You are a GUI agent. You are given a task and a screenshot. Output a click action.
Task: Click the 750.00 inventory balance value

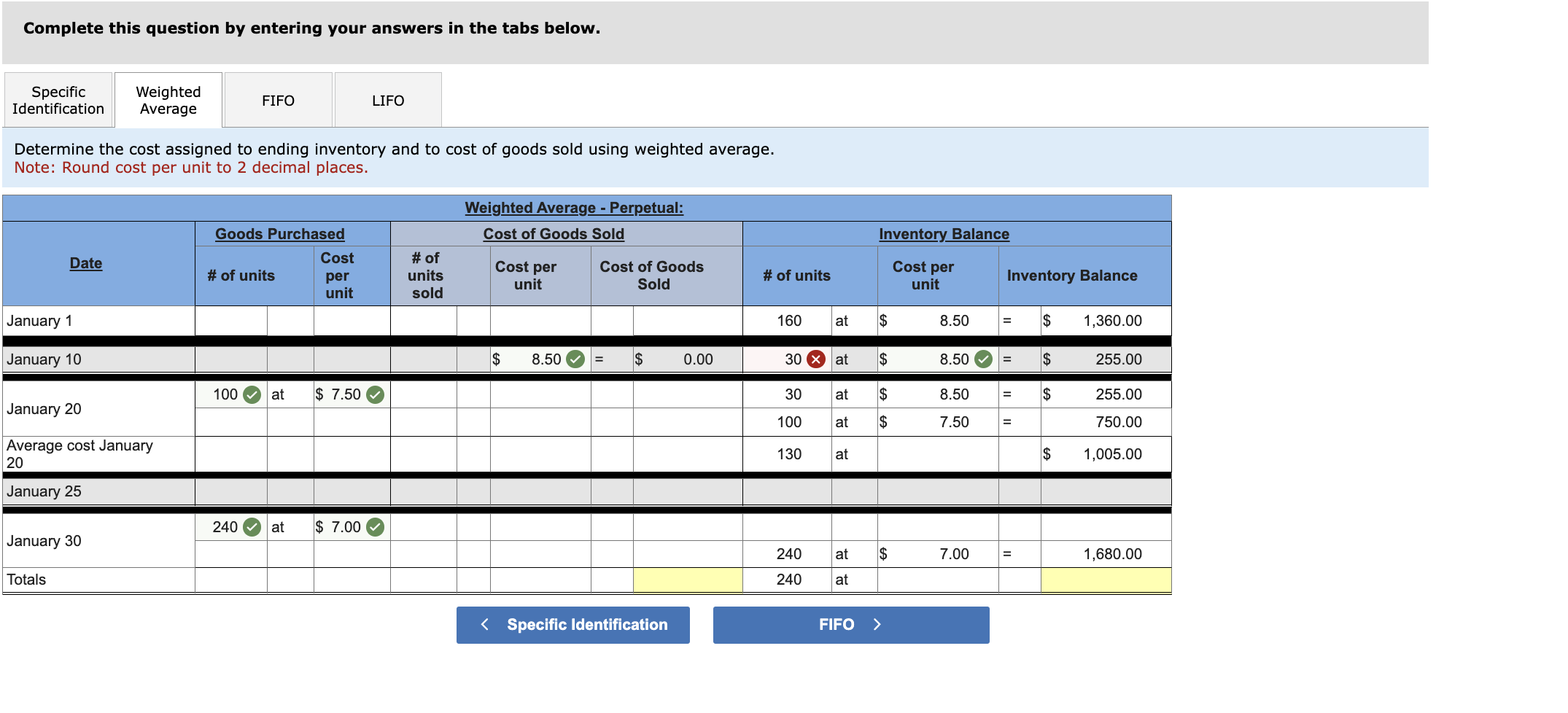click(x=1118, y=422)
